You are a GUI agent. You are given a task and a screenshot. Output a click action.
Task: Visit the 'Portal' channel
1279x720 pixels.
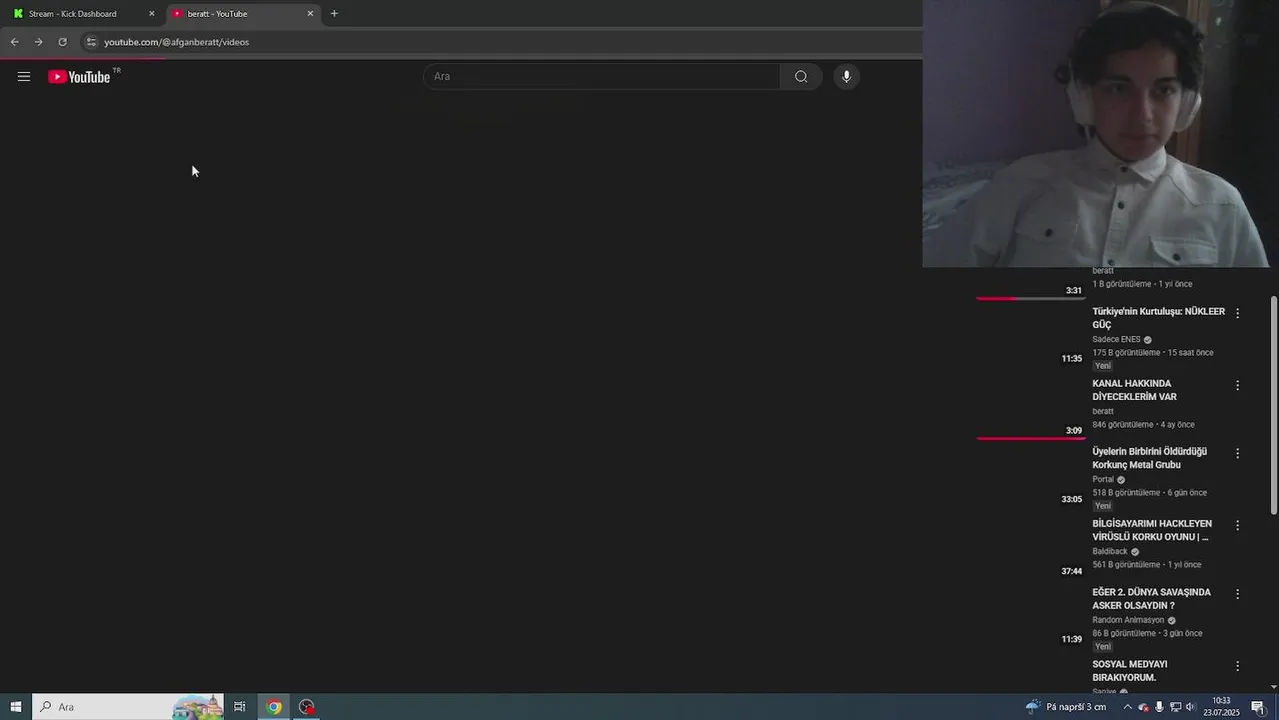point(1103,479)
